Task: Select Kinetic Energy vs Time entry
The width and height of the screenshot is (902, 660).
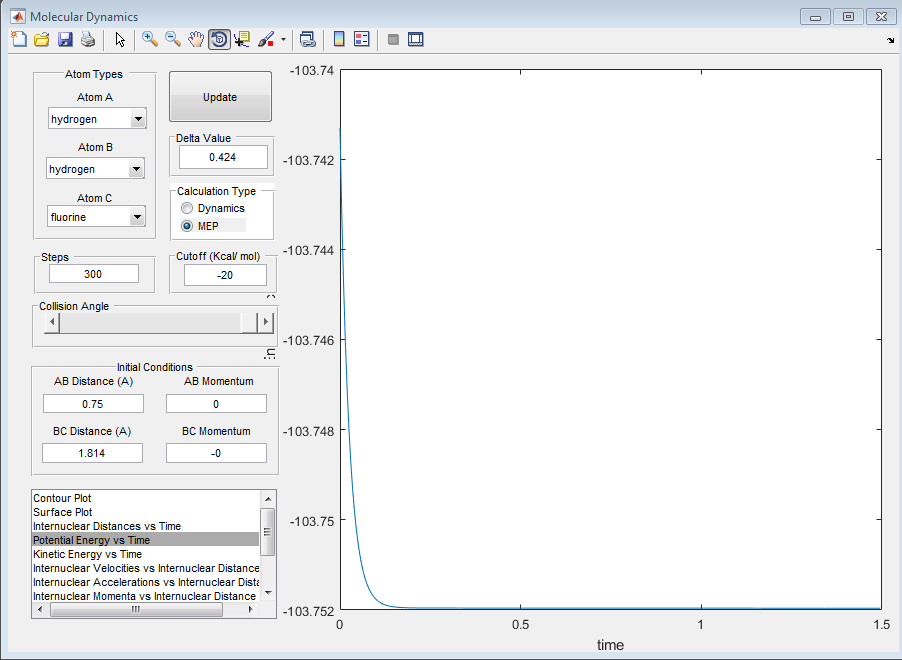Action: (88, 554)
